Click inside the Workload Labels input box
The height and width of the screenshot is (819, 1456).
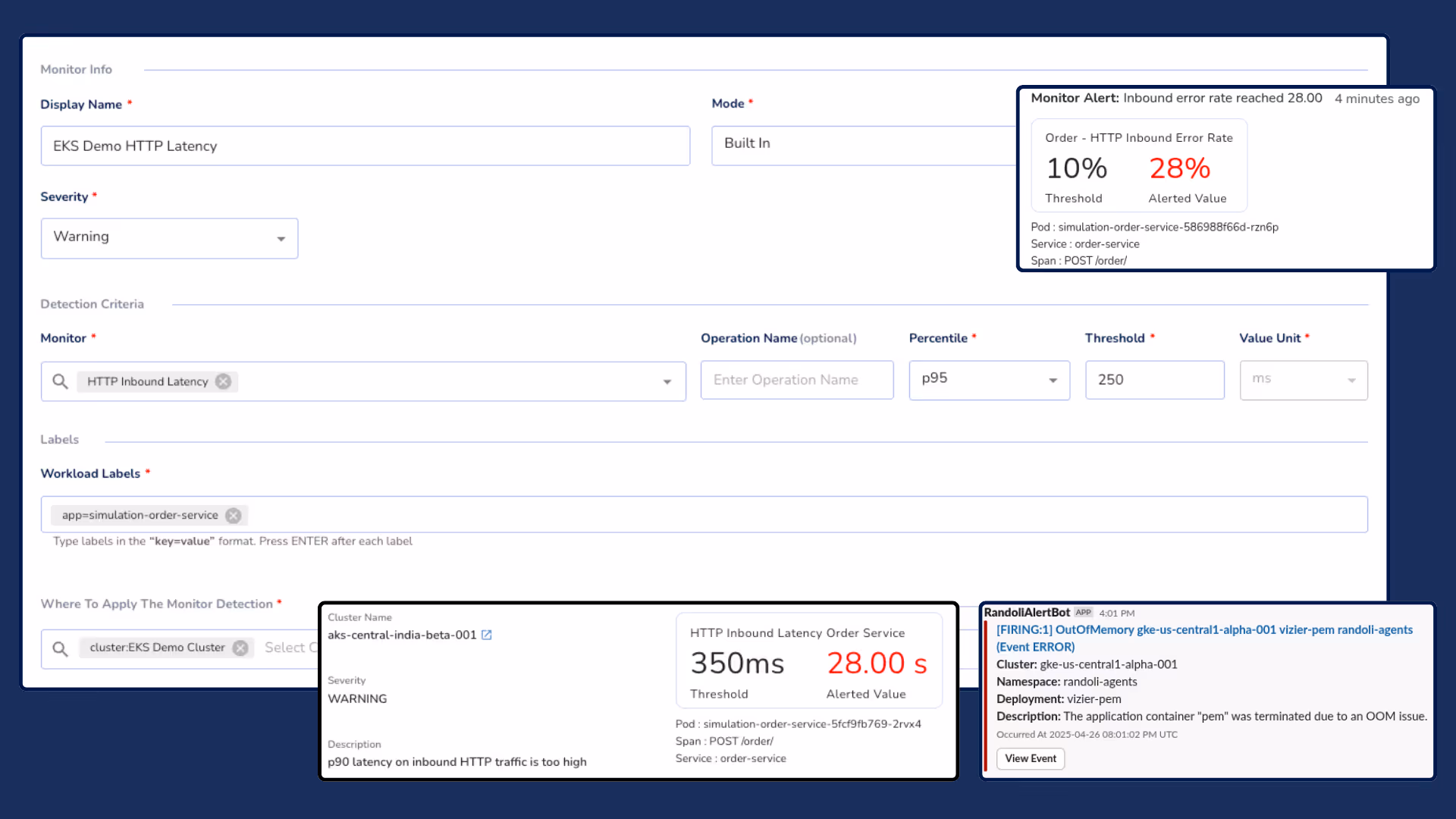pyautogui.click(x=758, y=515)
